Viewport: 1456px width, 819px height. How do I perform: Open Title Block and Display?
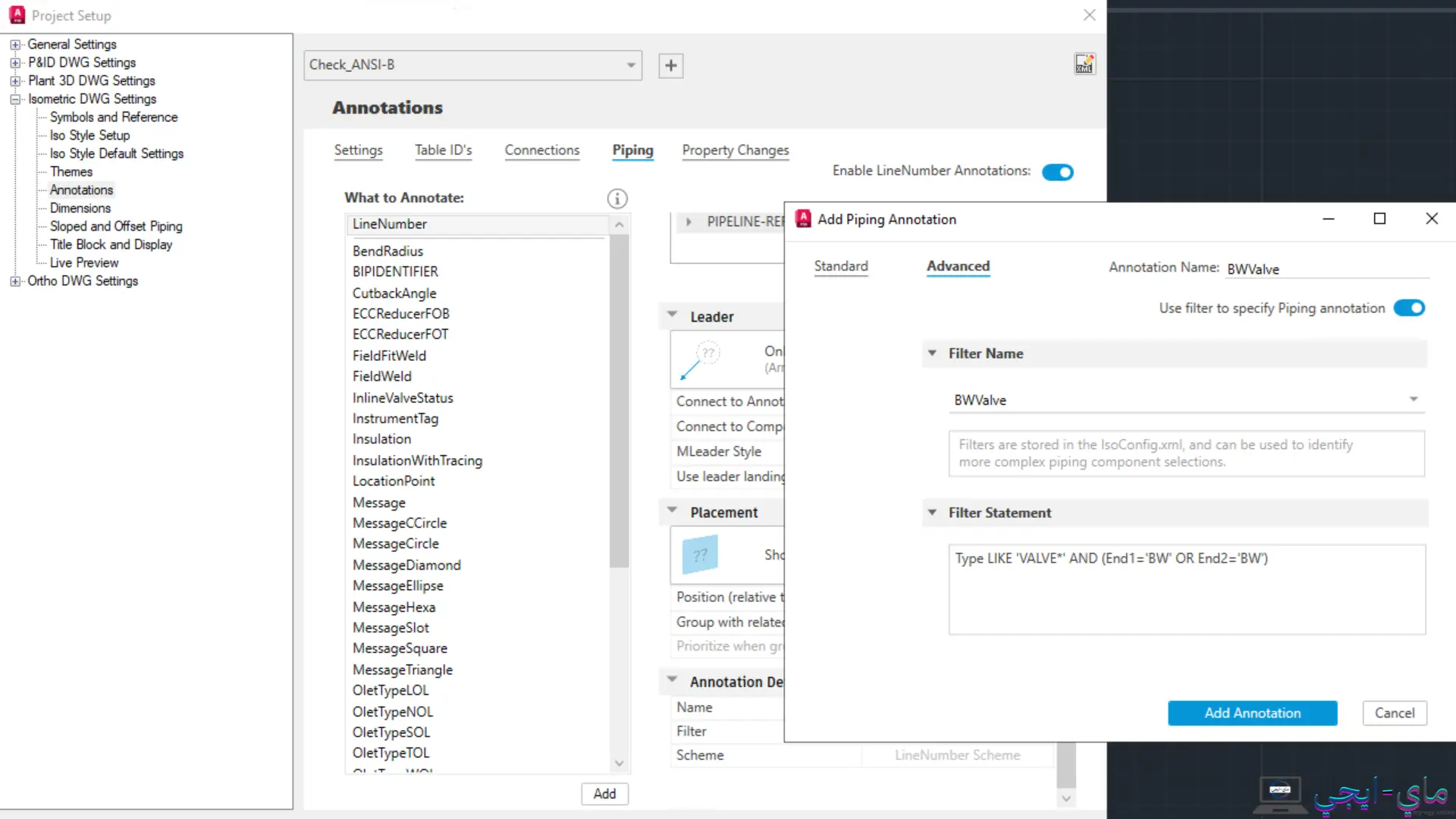tap(111, 245)
